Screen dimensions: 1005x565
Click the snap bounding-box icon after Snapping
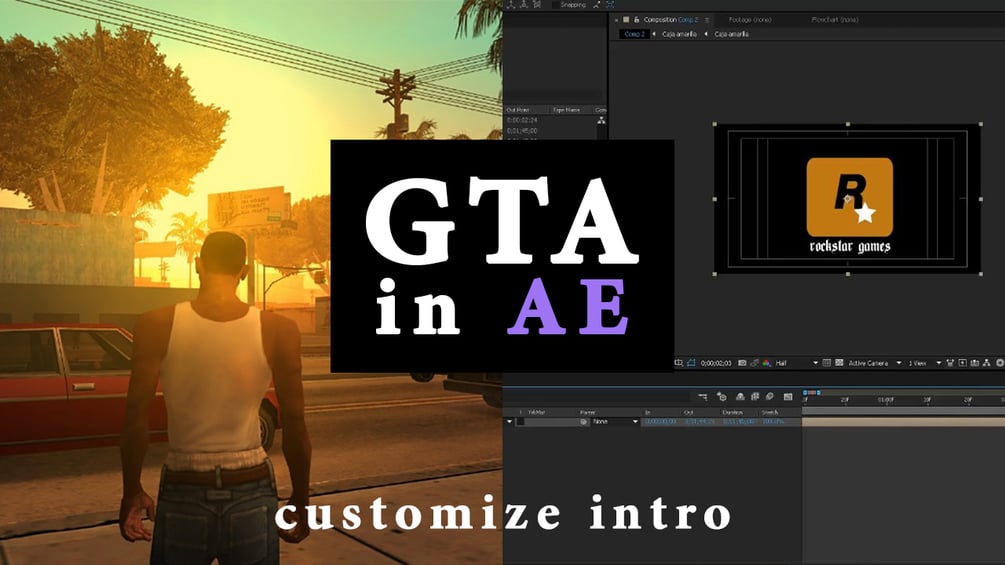coord(610,4)
